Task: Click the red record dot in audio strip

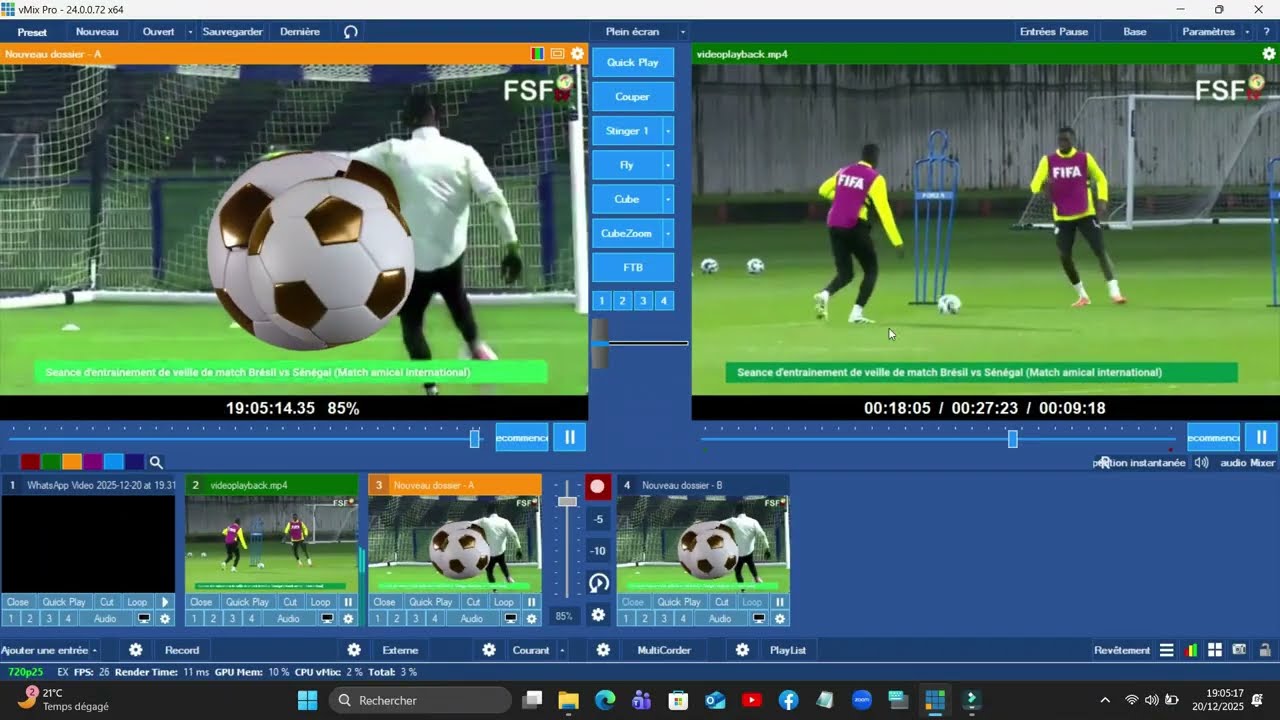Action: (x=597, y=487)
